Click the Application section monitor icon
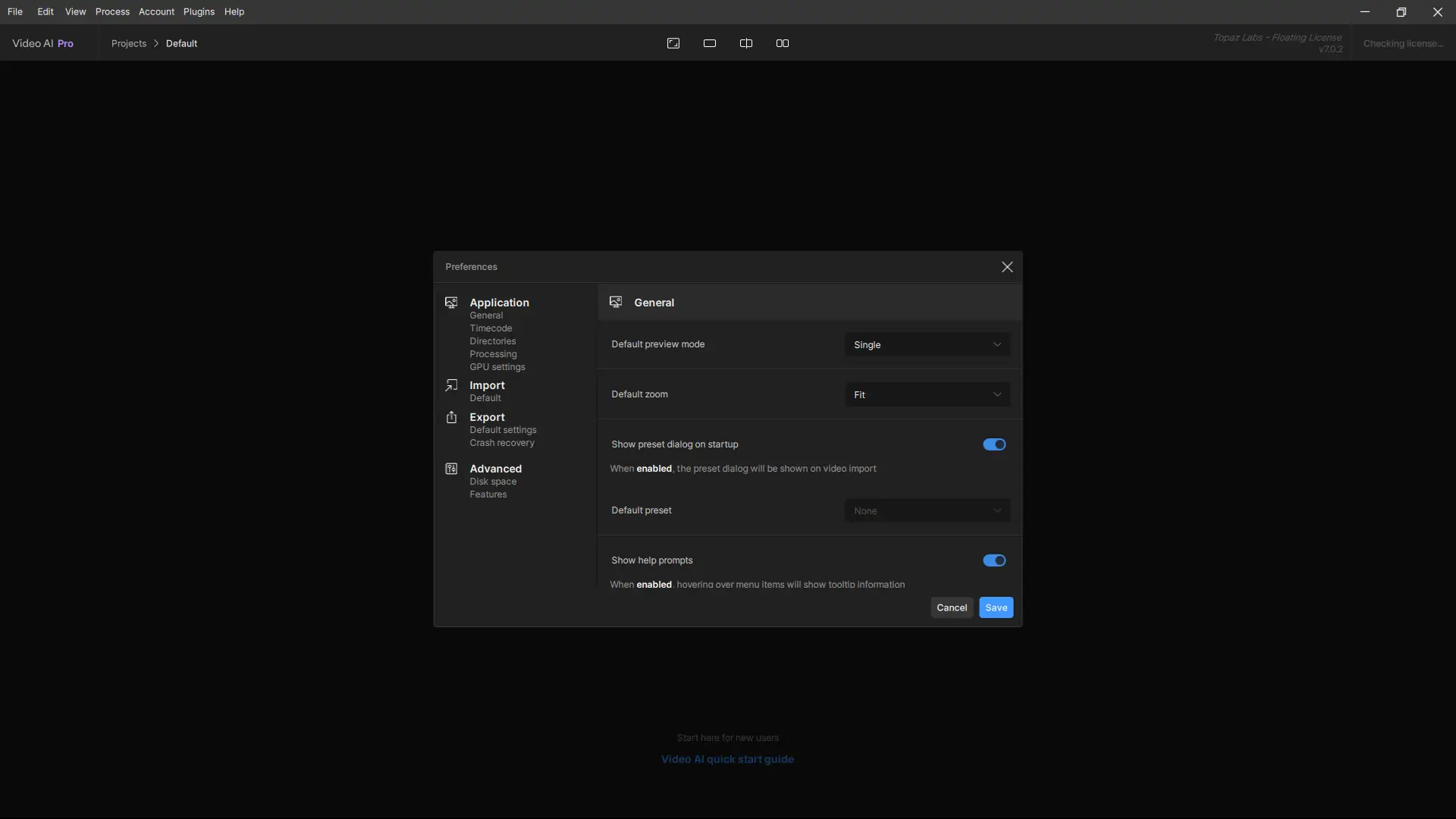The image size is (1456, 819). coord(451,303)
